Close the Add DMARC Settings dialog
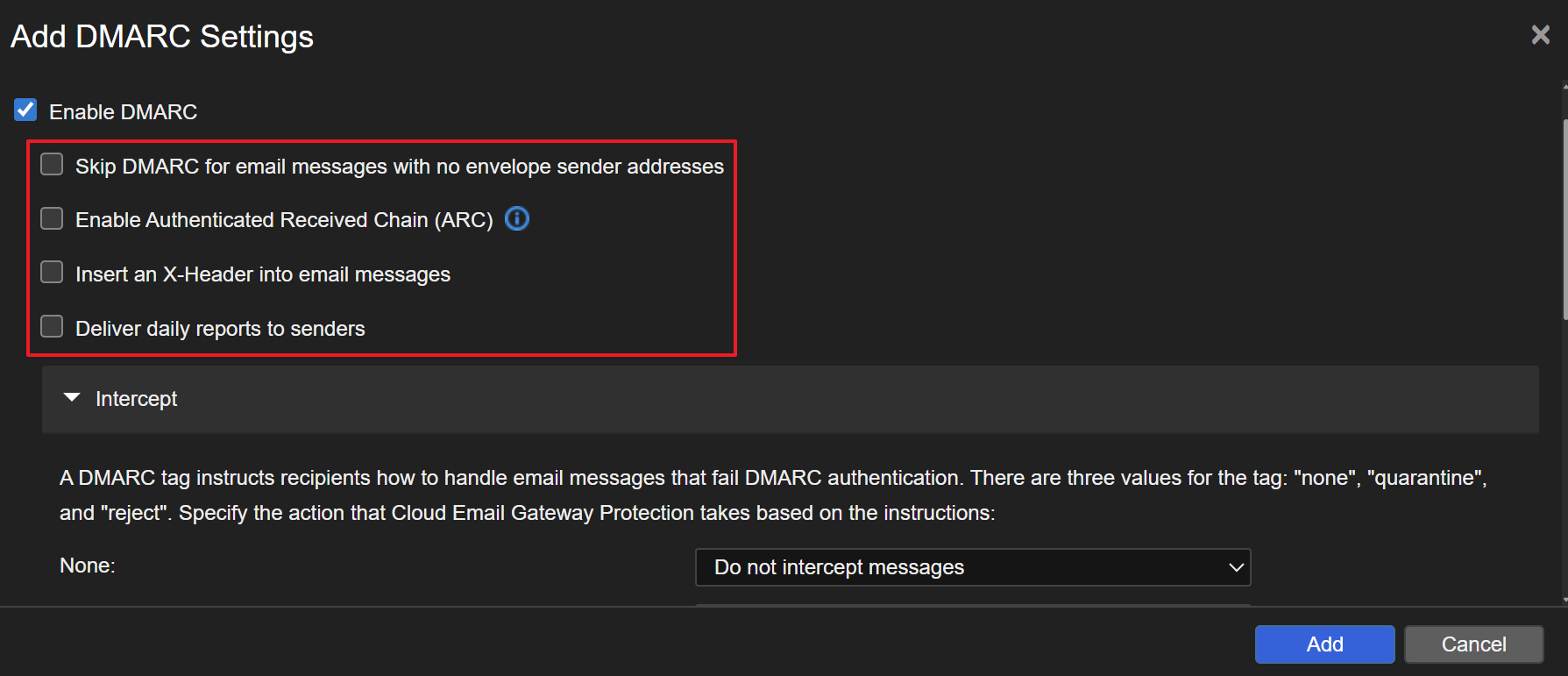 (1540, 35)
